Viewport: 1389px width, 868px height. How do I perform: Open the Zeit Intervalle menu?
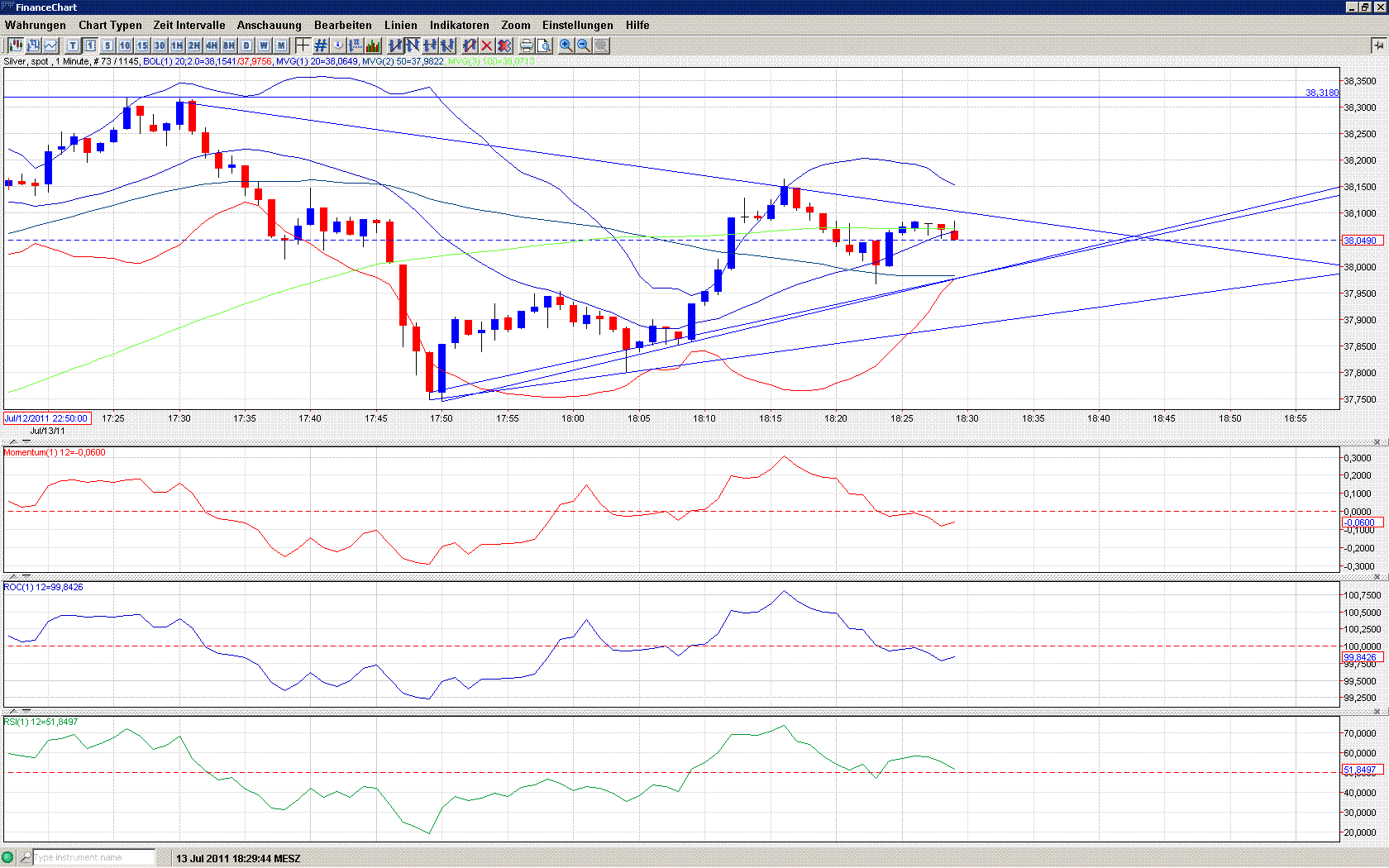[189, 25]
